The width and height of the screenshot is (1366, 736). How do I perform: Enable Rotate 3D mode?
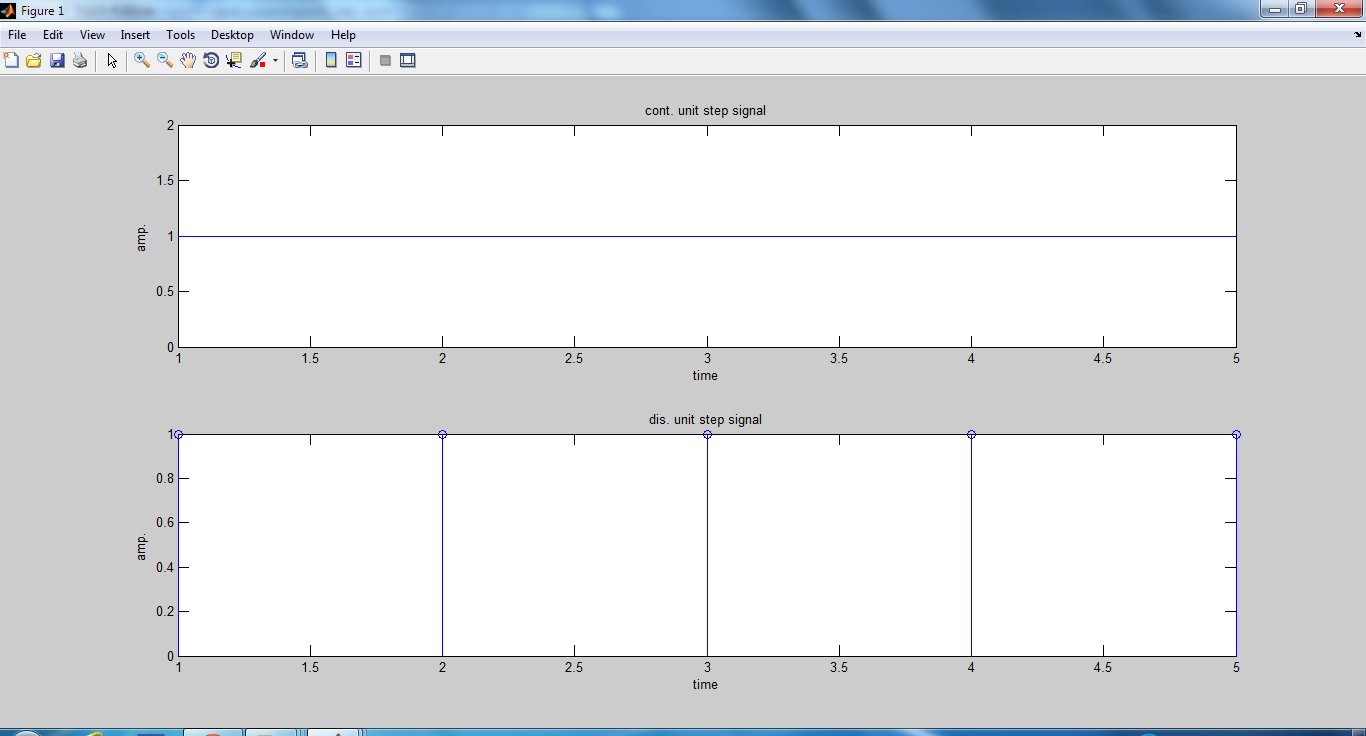pos(211,60)
